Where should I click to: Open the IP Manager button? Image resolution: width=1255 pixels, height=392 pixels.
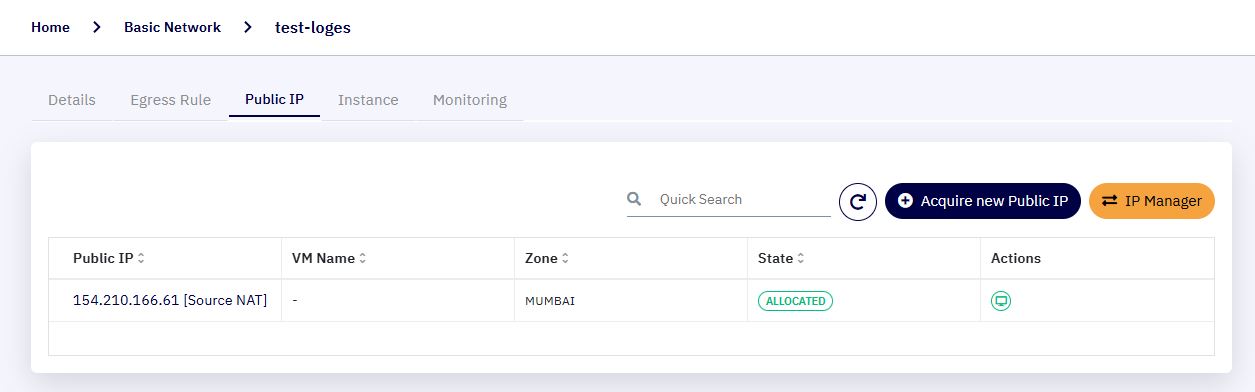[x=1152, y=201]
